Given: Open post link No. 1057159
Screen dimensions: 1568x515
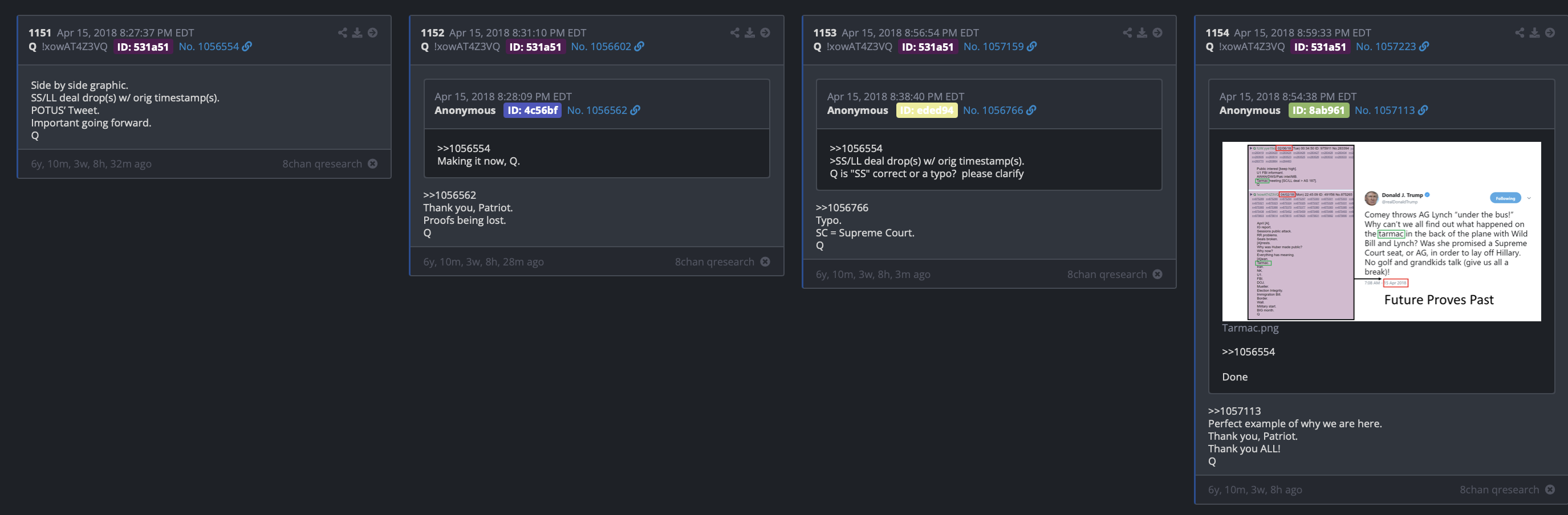Looking at the screenshot, I should [x=993, y=46].
